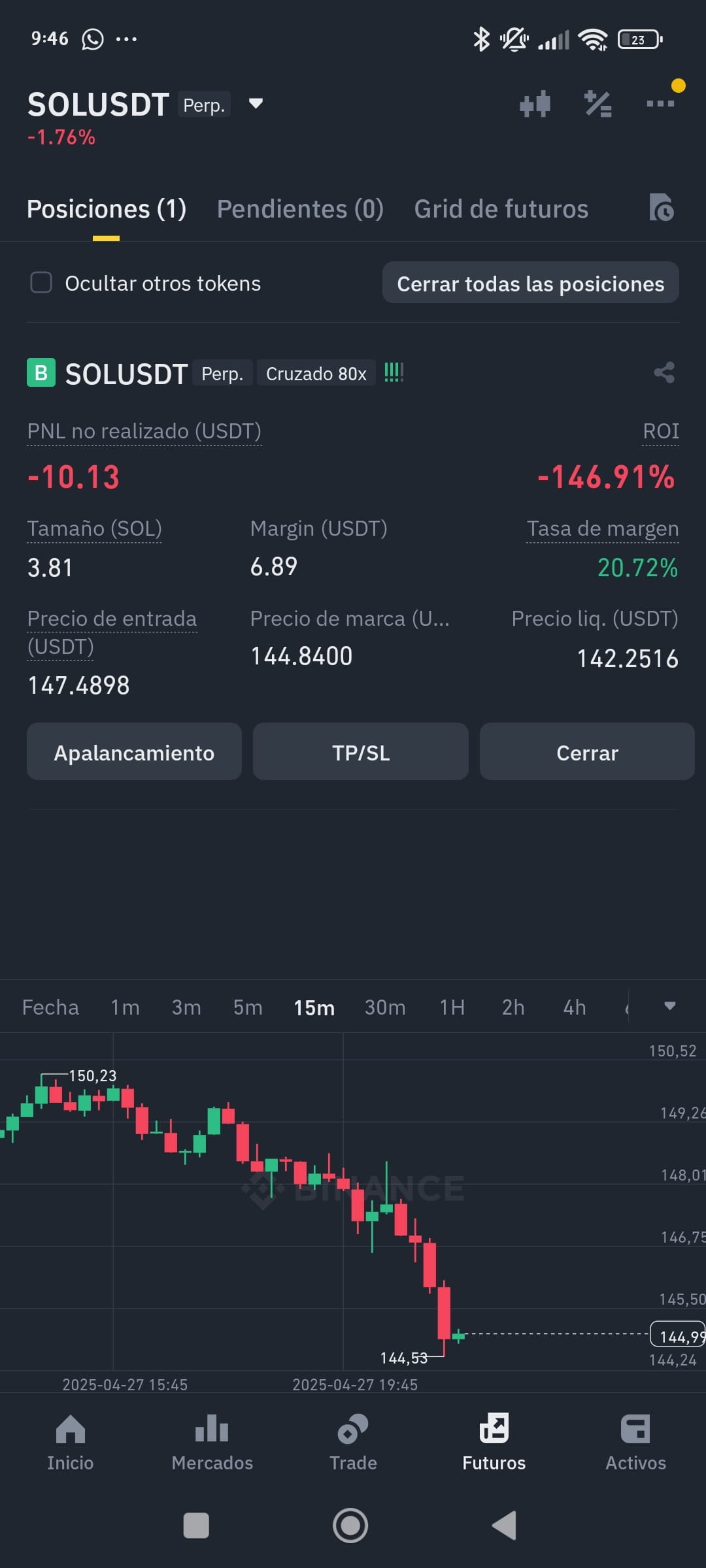Tap the Wi-Fi icon in status bar
Image resolution: width=706 pixels, height=1568 pixels.
click(593, 39)
